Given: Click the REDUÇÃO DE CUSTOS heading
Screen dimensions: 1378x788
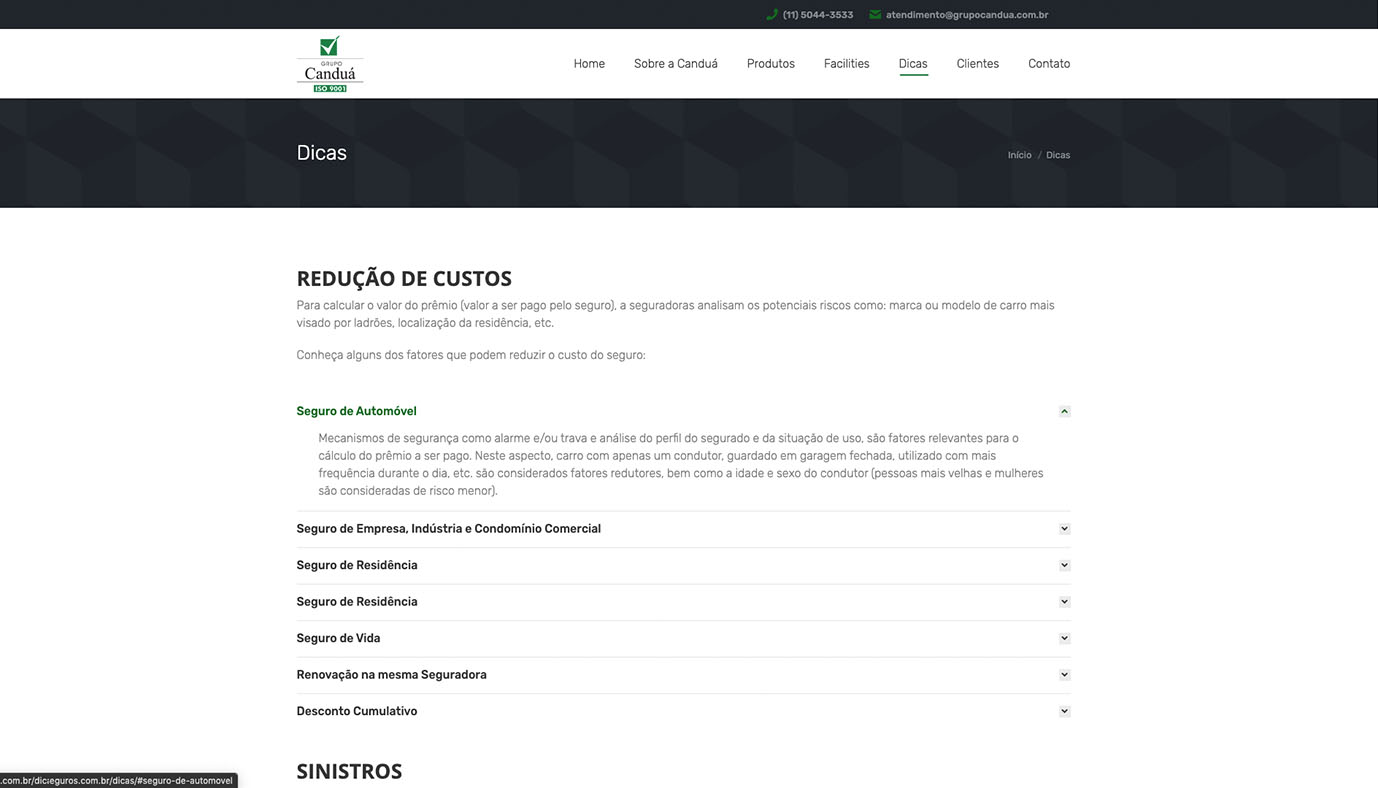Looking at the screenshot, I should click(x=404, y=279).
